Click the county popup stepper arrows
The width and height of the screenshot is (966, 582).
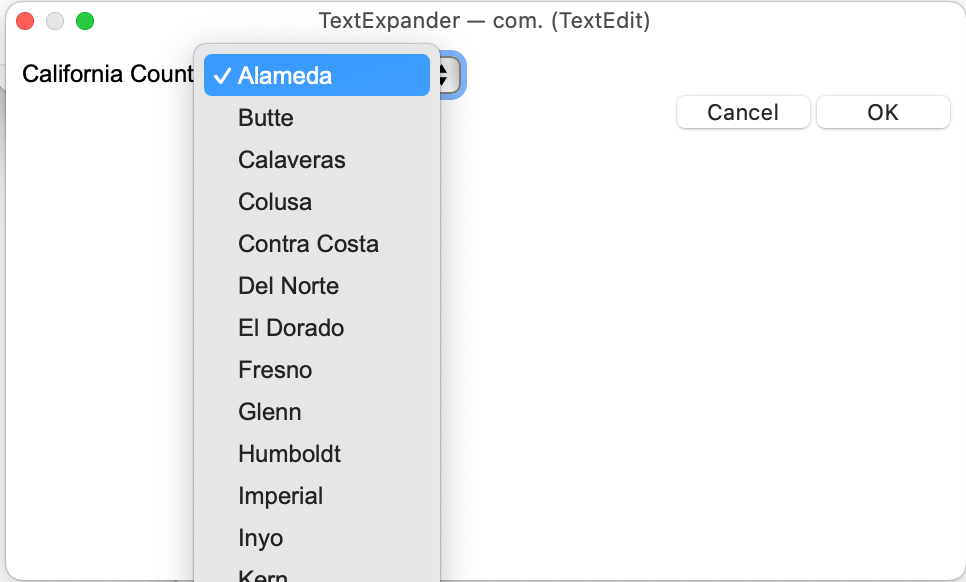tap(449, 75)
